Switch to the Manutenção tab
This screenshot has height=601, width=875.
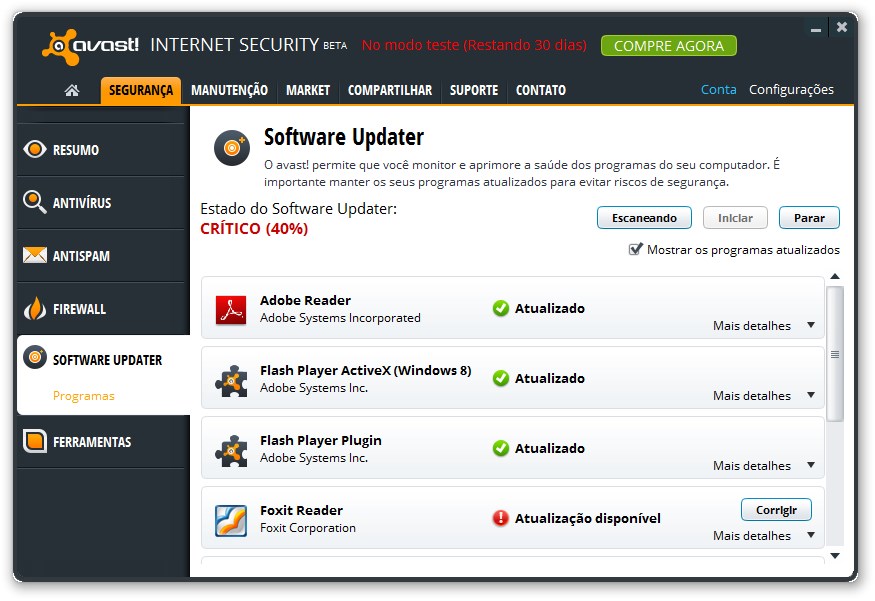pos(229,90)
